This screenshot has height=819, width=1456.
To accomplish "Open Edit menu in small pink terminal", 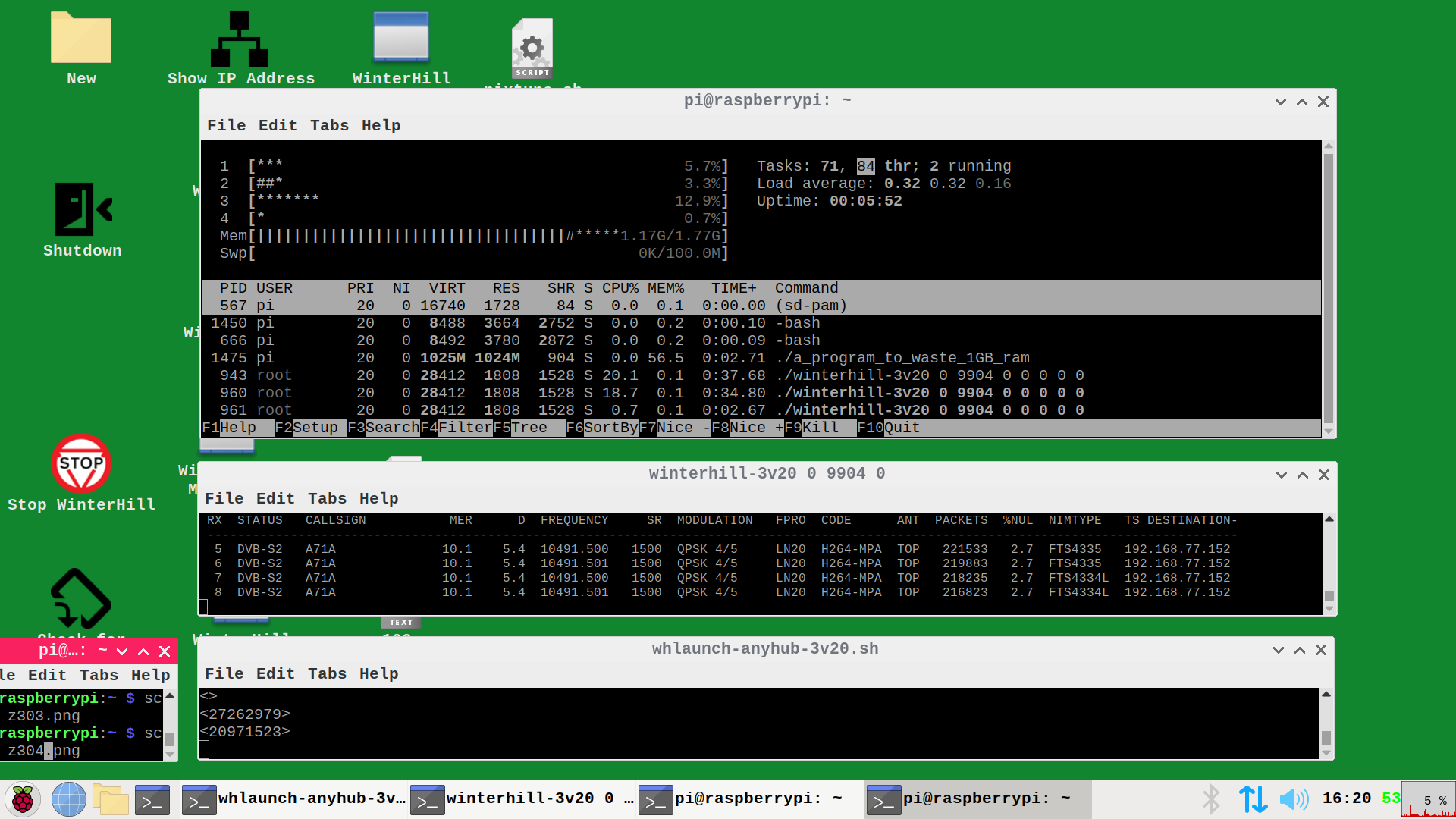I will [47, 676].
